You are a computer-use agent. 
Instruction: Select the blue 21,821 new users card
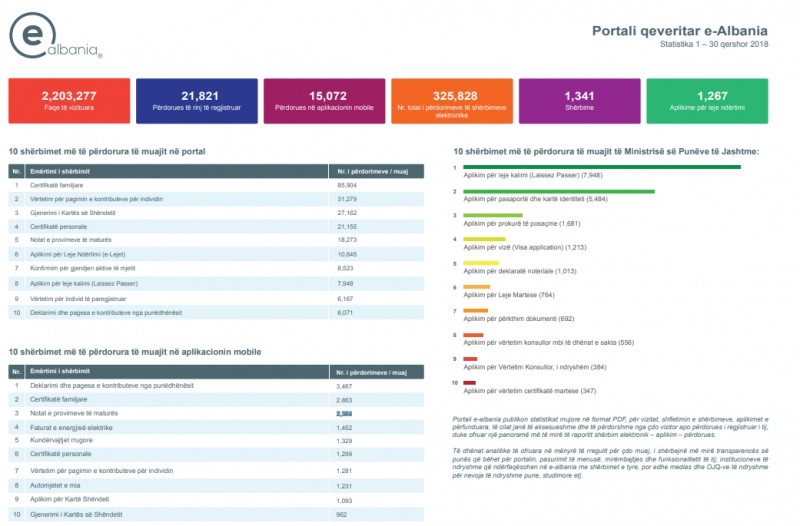(x=197, y=101)
